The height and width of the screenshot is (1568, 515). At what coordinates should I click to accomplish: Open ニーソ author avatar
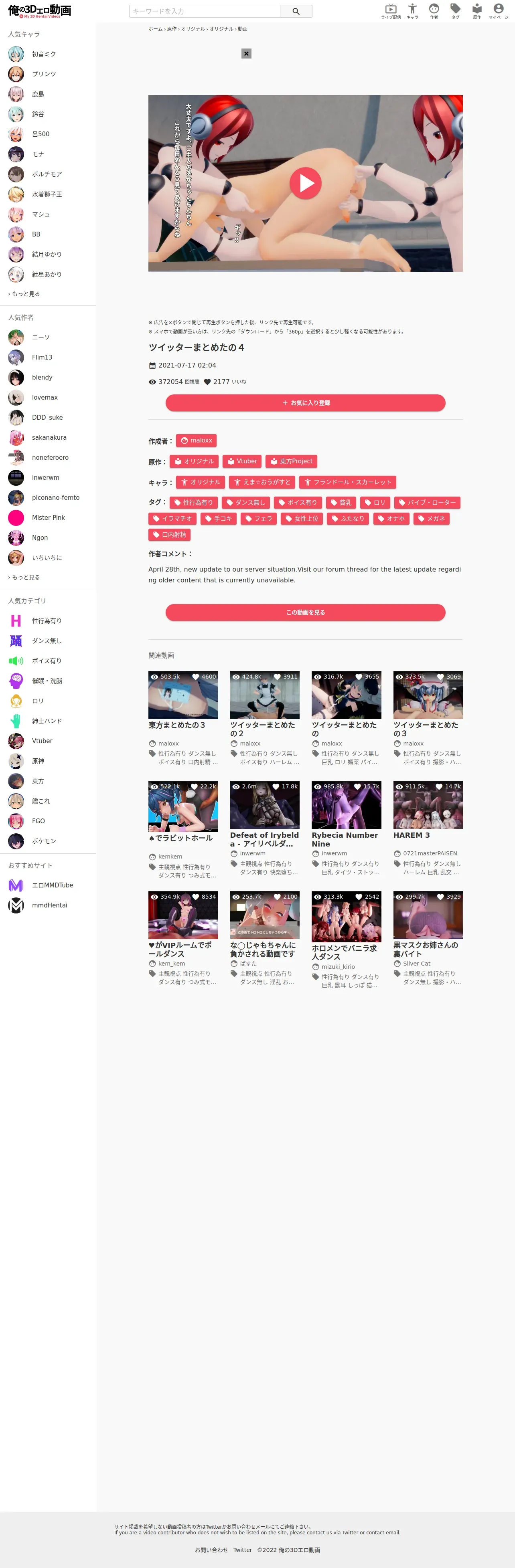click(16, 337)
